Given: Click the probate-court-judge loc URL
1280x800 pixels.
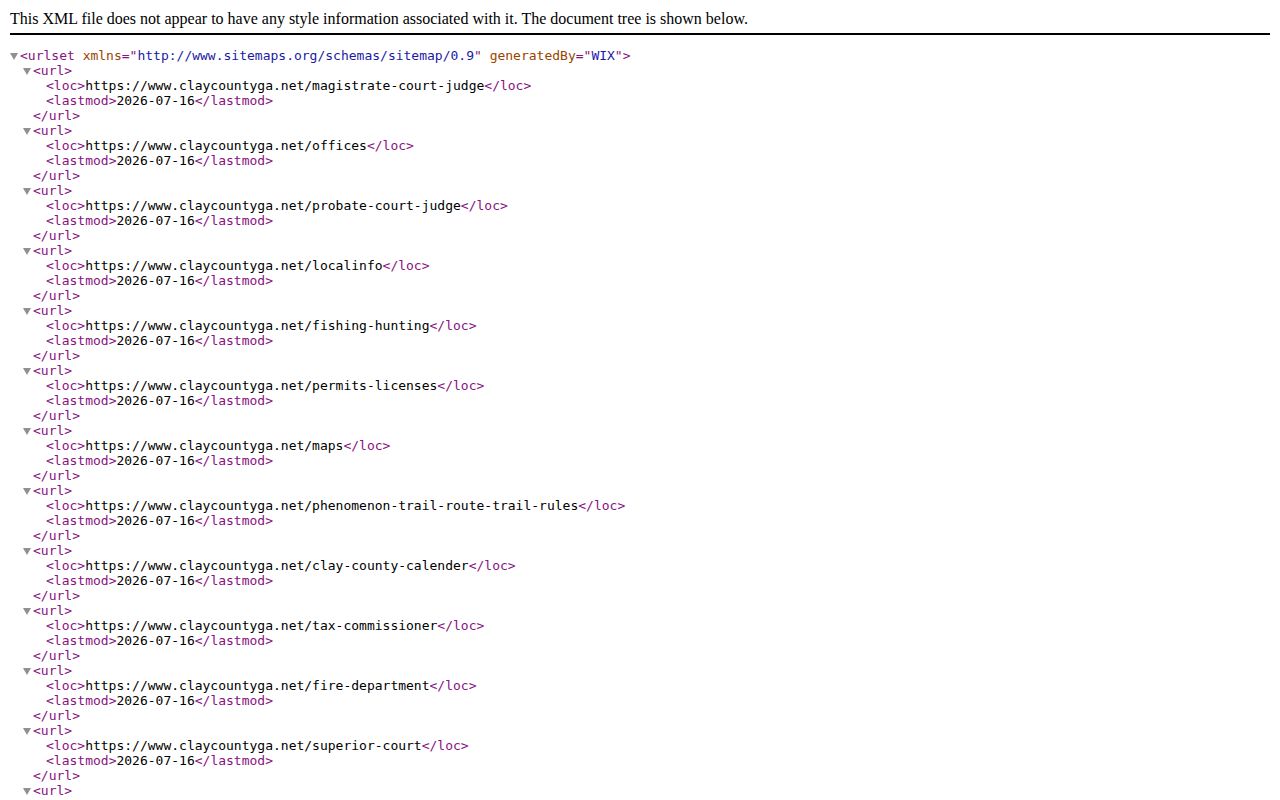Looking at the screenshot, I should (x=273, y=206).
